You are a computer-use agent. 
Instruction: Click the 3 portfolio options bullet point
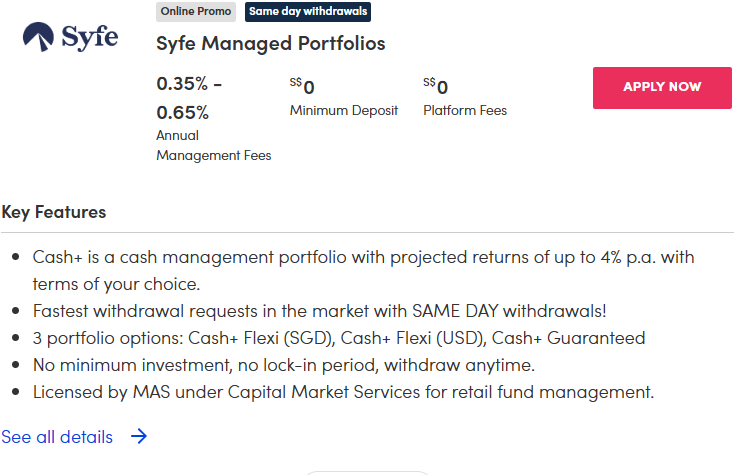click(x=338, y=338)
